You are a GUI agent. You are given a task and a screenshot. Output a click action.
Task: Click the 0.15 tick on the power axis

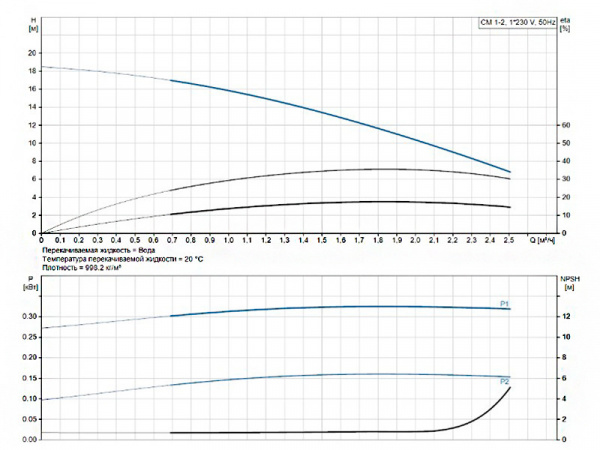point(28,378)
